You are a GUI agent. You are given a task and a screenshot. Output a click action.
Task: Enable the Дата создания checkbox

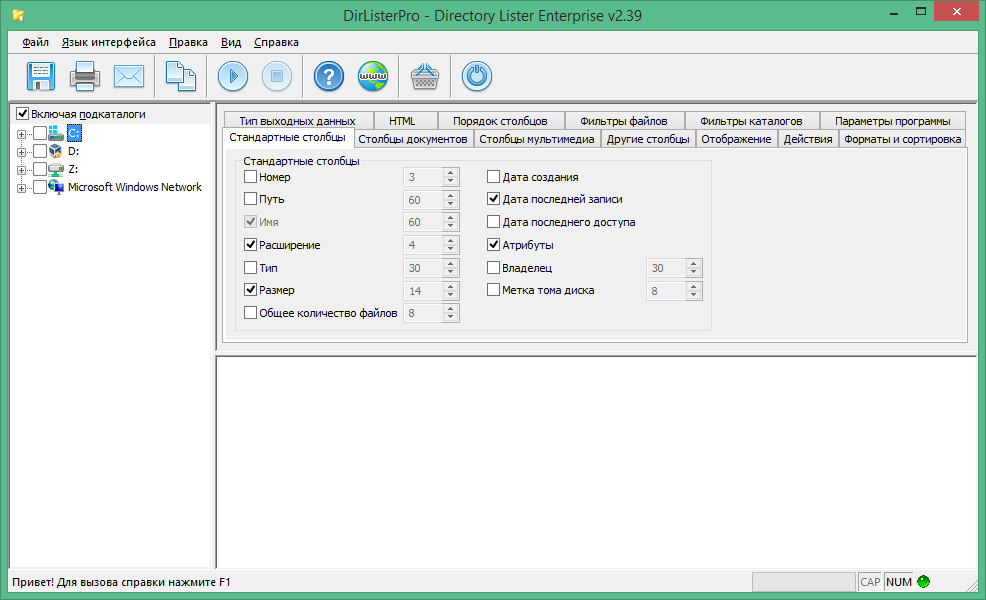click(x=494, y=177)
